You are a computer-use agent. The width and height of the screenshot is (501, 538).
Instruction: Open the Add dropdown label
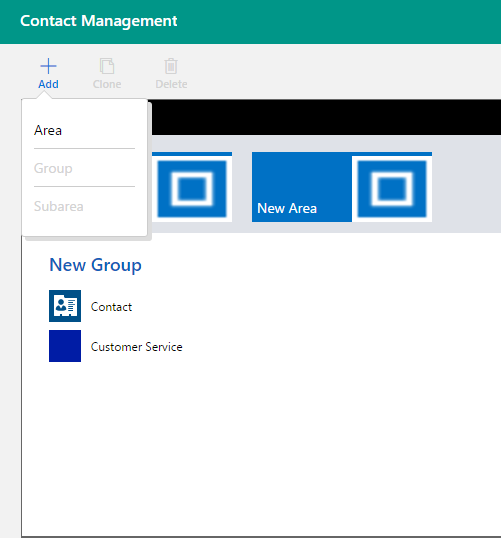click(x=48, y=84)
